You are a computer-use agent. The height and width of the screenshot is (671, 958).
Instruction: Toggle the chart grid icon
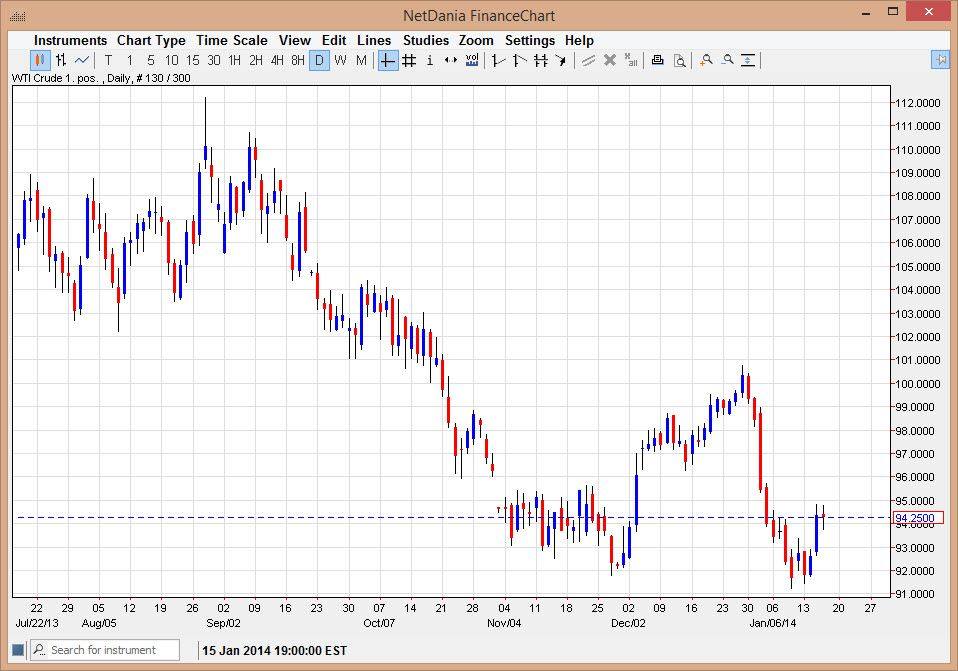pos(408,61)
